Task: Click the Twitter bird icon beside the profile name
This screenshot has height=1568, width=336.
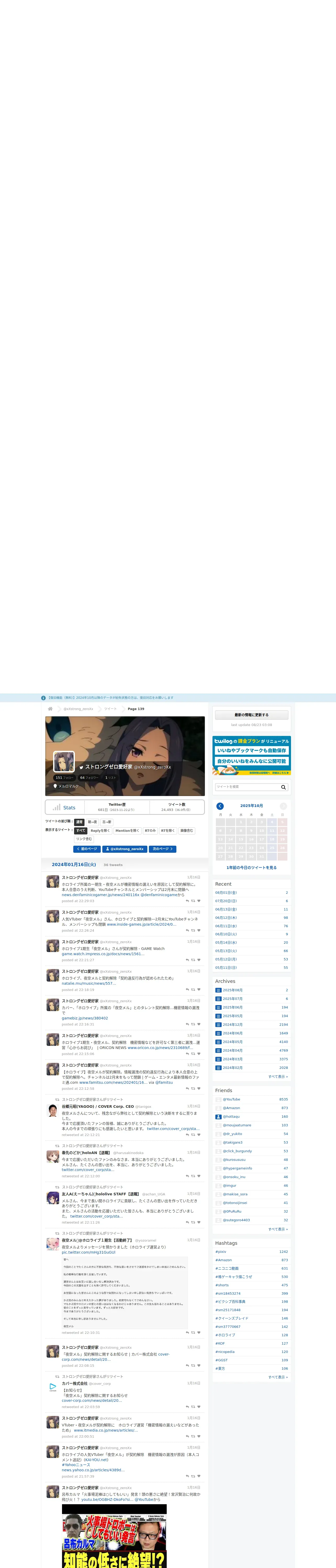Action: [x=81, y=768]
